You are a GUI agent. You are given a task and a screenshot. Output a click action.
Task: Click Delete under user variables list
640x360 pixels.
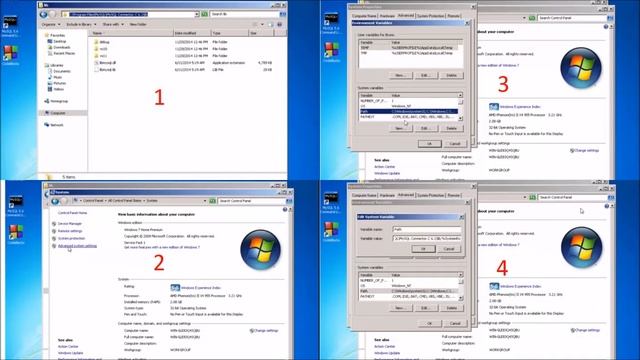[451, 76]
